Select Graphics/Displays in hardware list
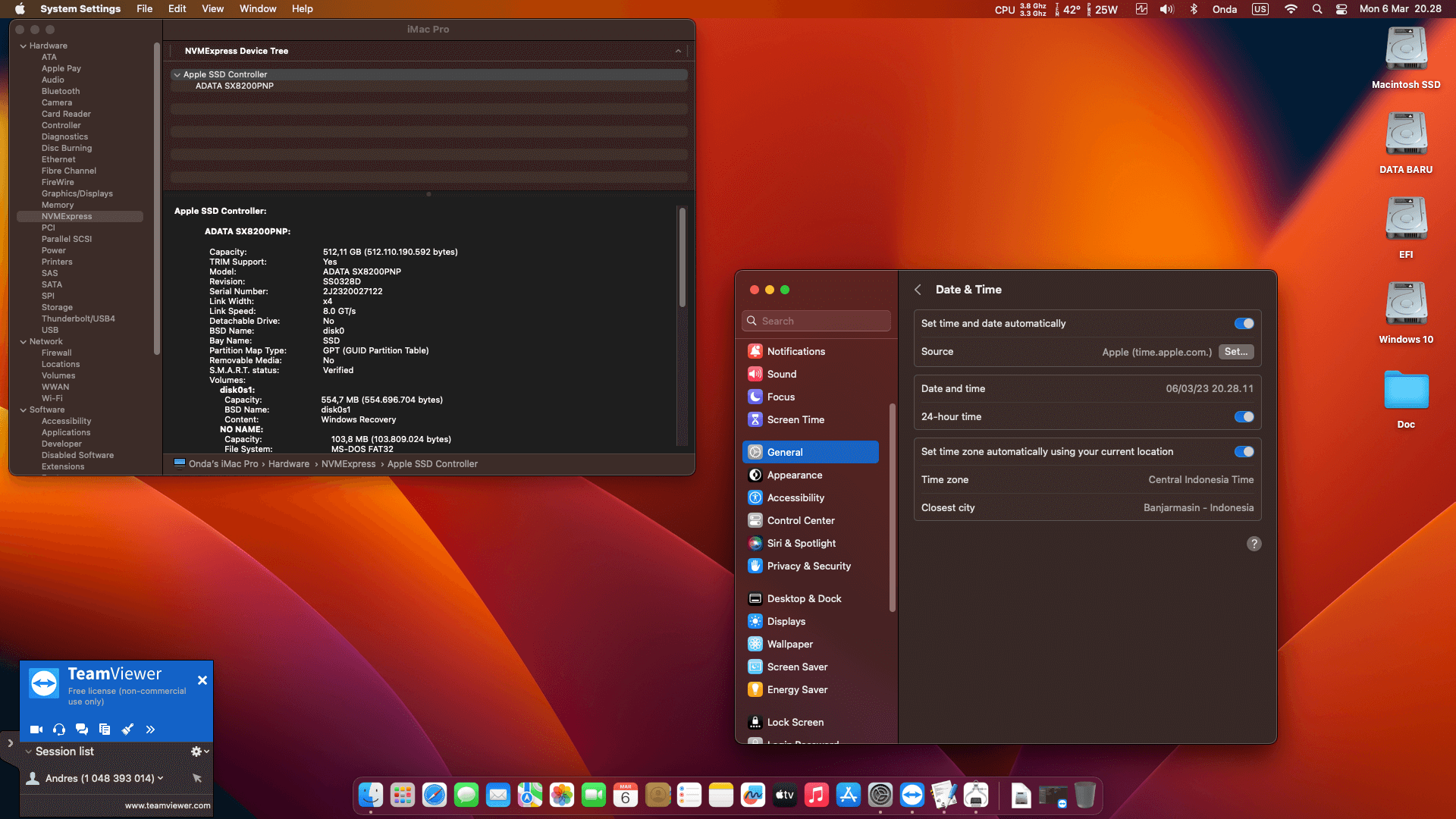The width and height of the screenshot is (1456, 819). [x=77, y=193]
